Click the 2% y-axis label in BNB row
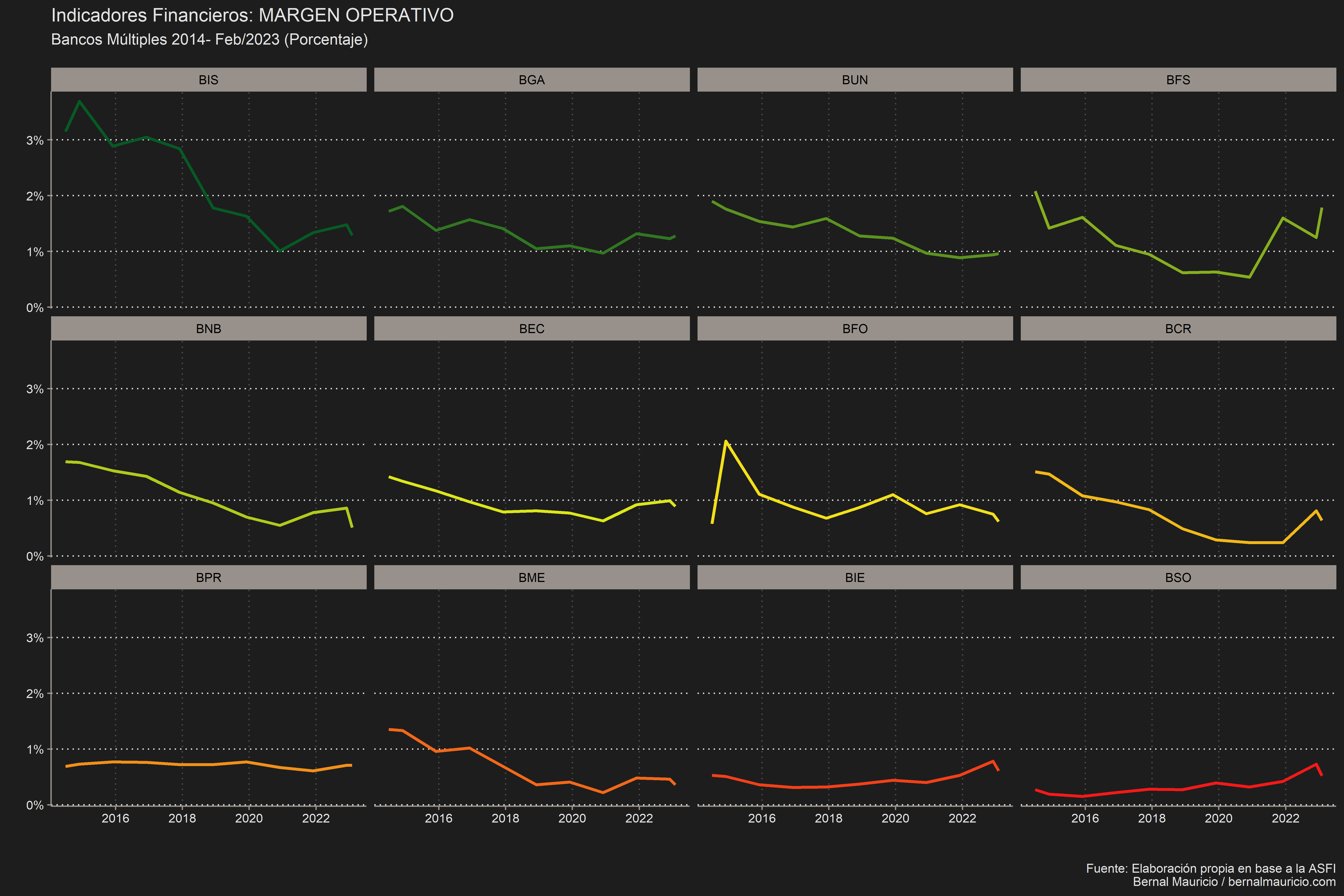 pyautogui.click(x=35, y=445)
